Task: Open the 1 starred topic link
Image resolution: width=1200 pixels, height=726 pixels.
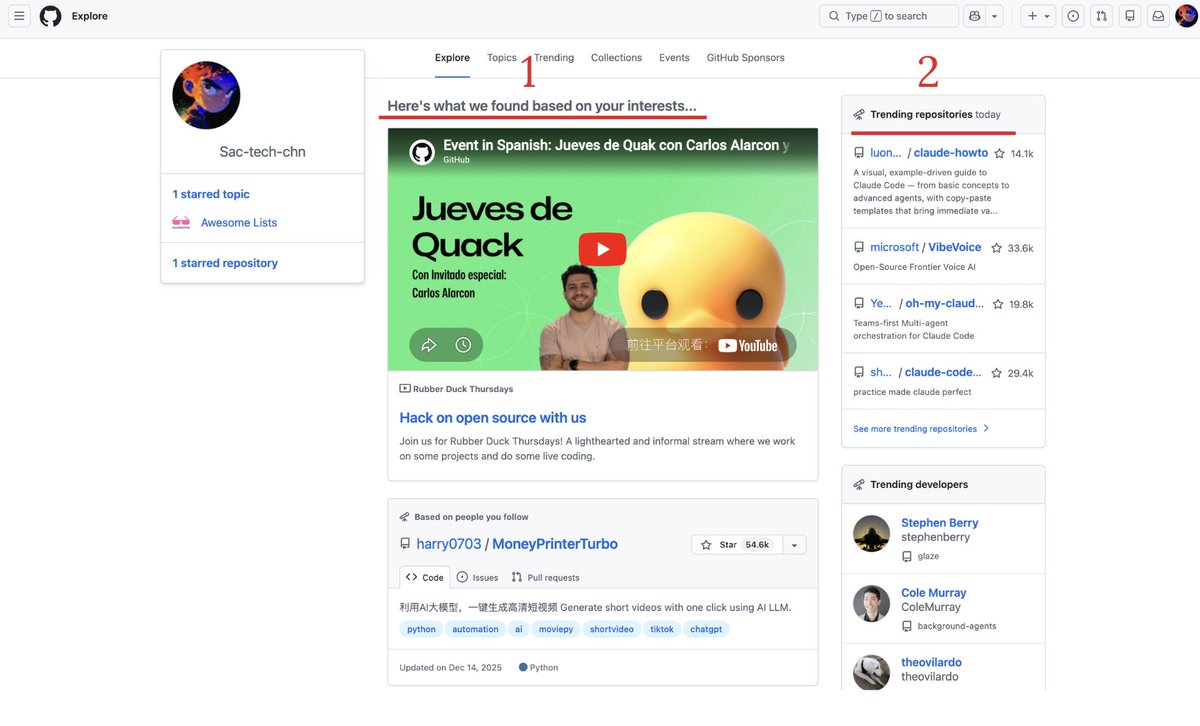Action: click(211, 194)
